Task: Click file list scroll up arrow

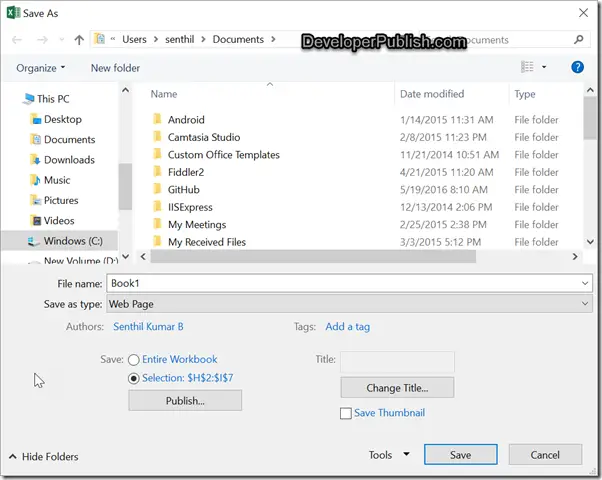Action: pos(590,90)
